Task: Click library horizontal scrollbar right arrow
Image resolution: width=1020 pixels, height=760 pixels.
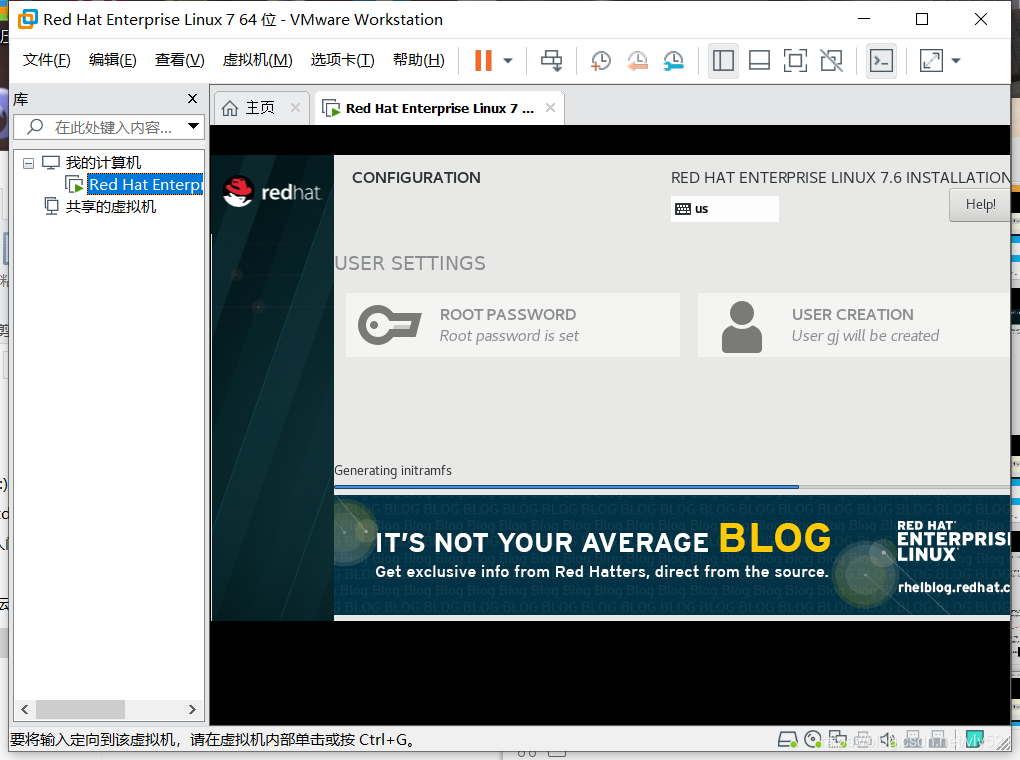Action: tap(193, 709)
